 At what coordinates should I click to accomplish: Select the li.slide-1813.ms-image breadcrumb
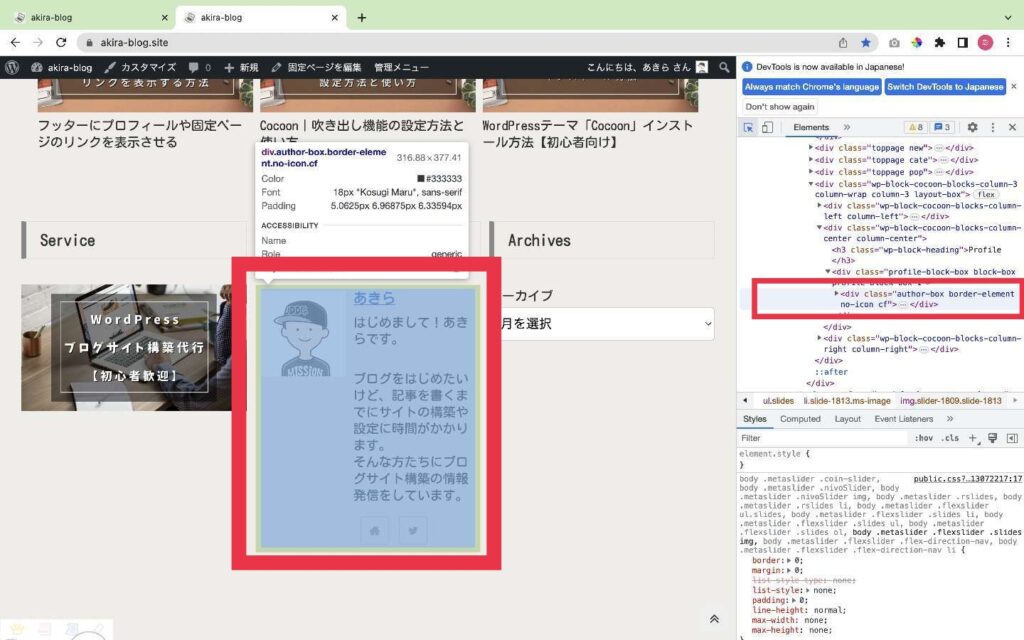[x=847, y=400]
